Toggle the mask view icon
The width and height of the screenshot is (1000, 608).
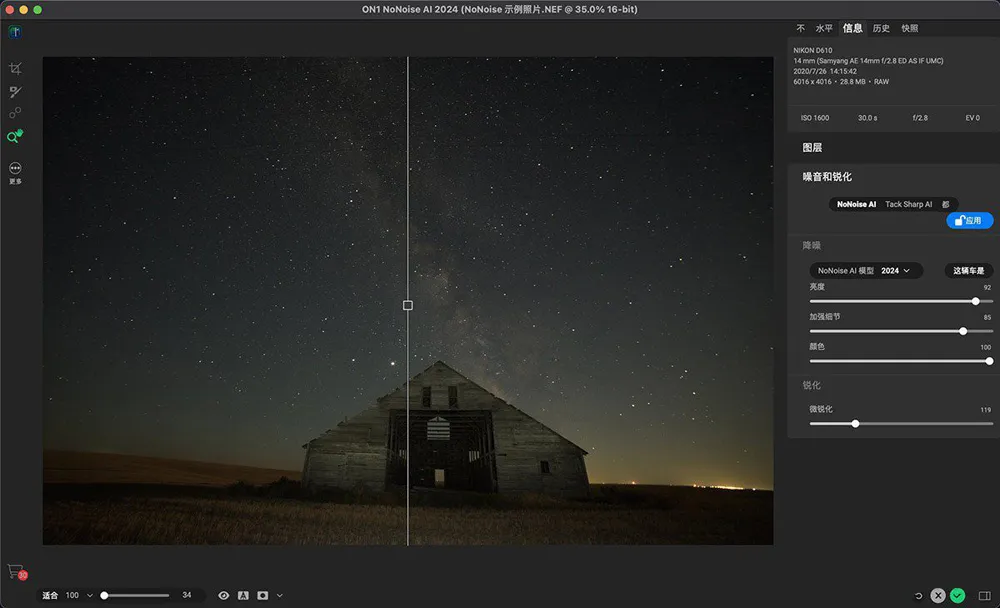263,595
